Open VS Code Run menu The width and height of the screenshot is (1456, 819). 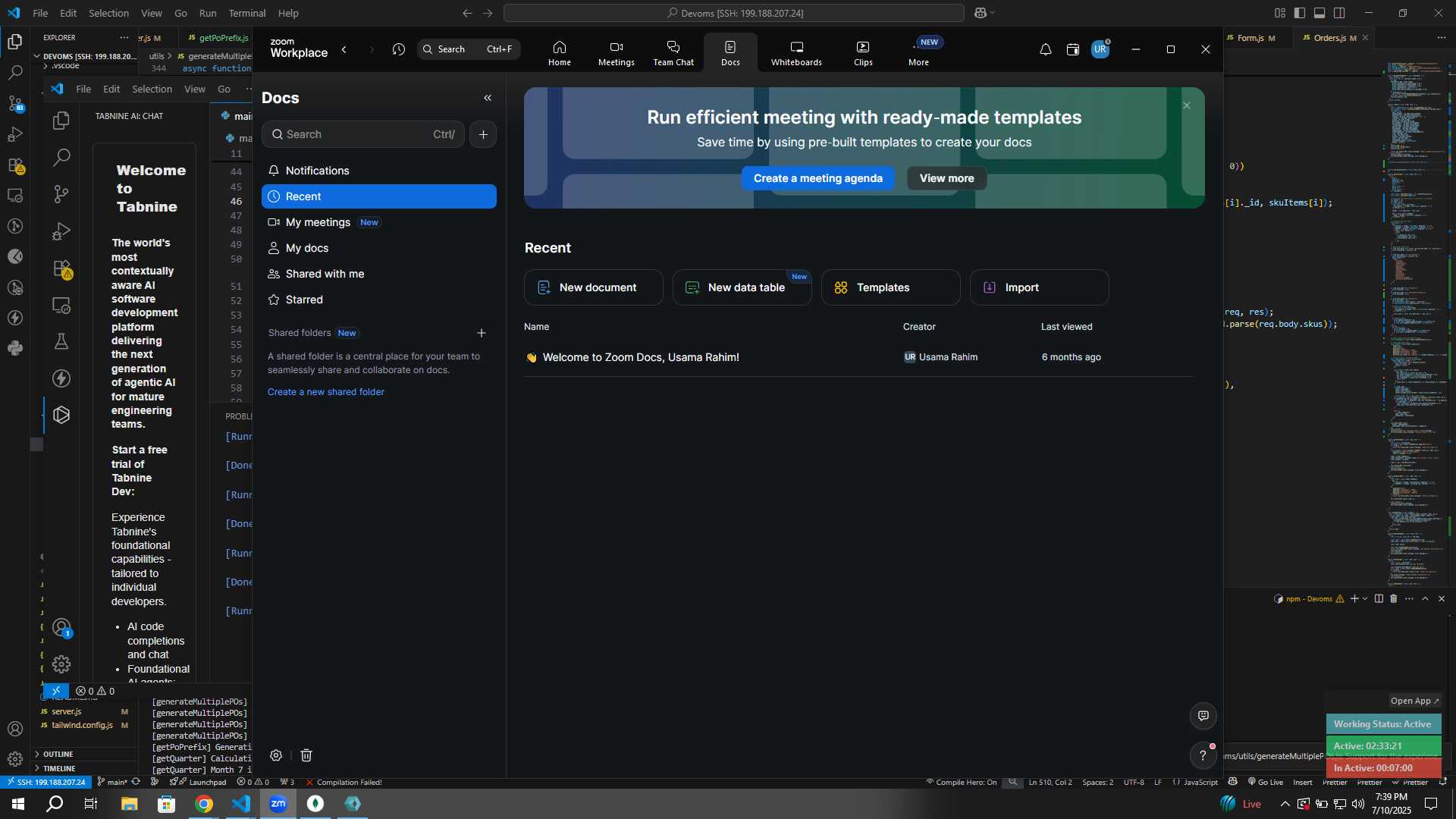point(208,13)
